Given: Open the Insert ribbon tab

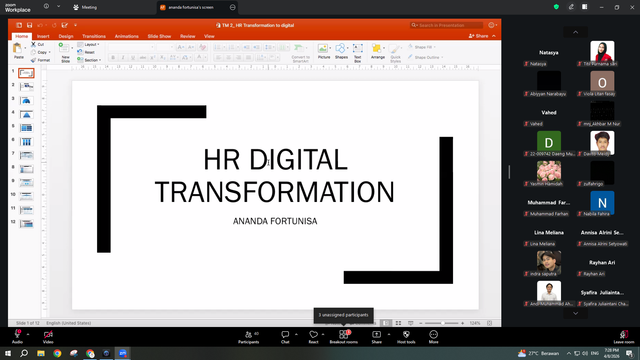Looking at the screenshot, I should coord(43,36).
